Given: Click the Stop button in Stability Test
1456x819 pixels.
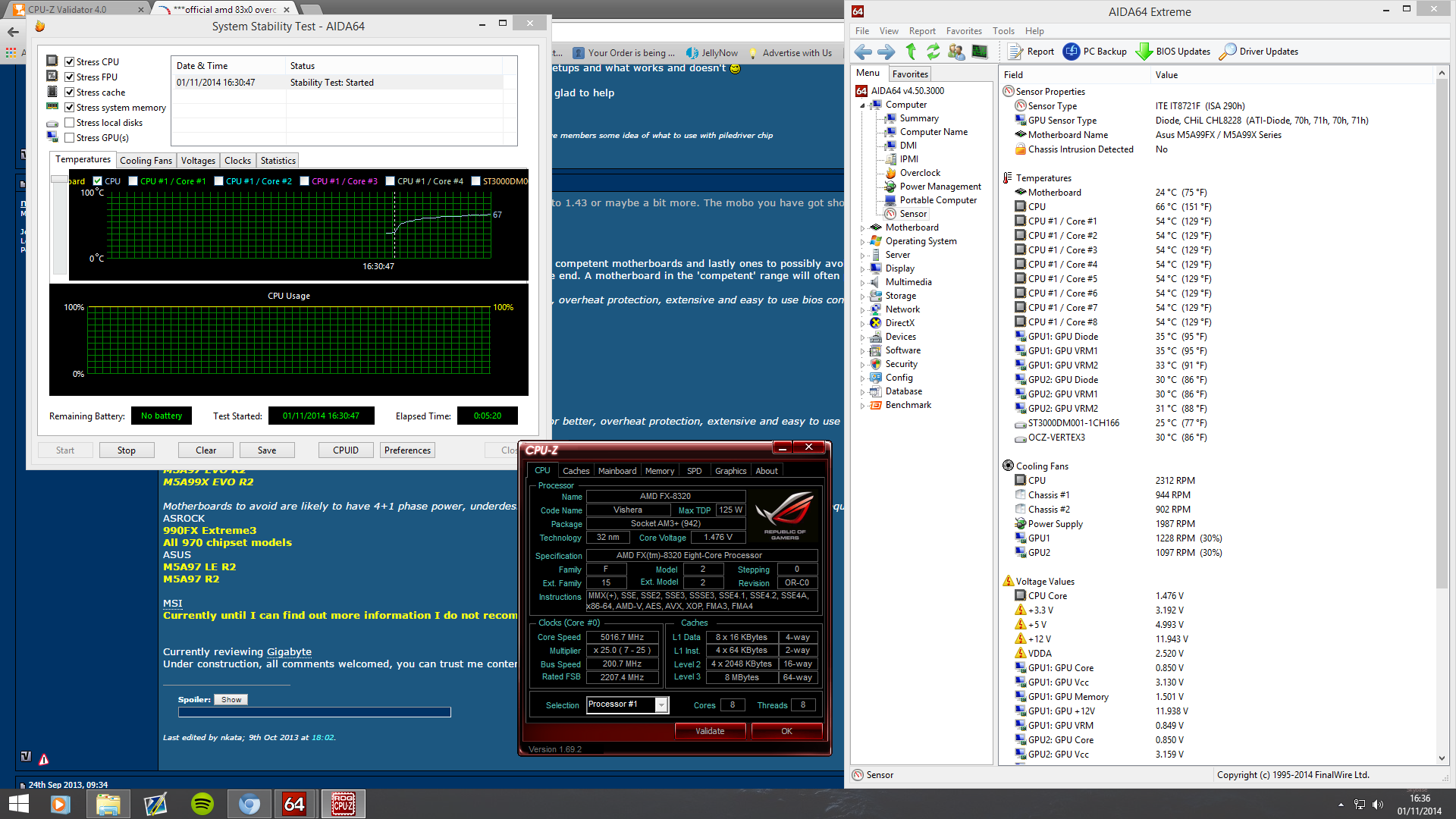Looking at the screenshot, I should 127,450.
